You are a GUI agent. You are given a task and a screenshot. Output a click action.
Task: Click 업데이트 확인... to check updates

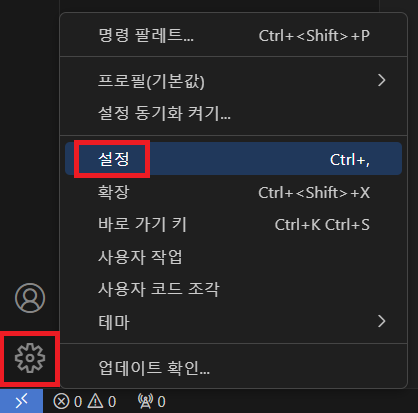click(x=233, y=367)
